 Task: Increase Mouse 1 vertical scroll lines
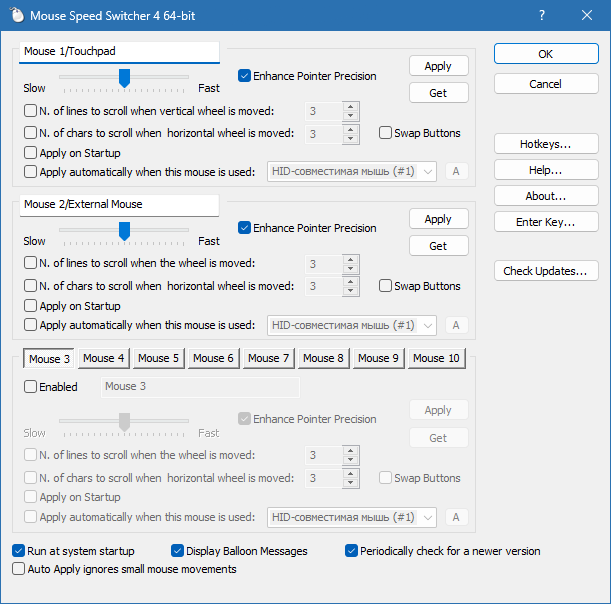tap(351, 106)
